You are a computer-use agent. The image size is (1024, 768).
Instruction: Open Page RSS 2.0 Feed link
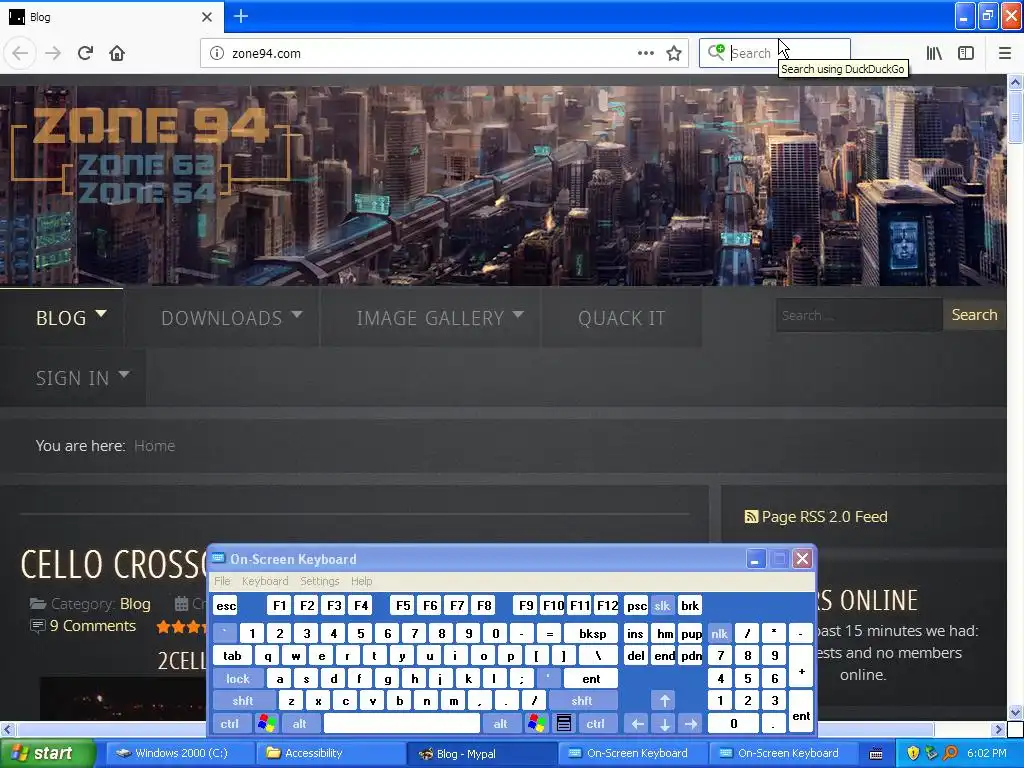click(824, 517)
